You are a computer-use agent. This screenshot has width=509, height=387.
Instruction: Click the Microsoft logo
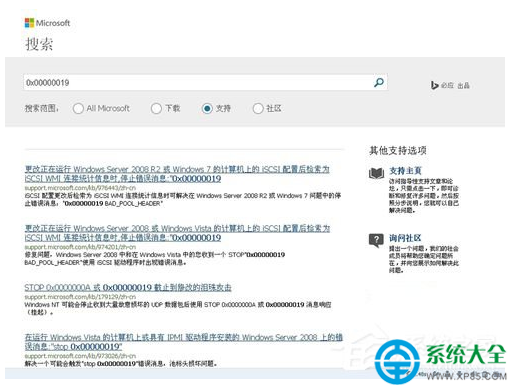47,23
